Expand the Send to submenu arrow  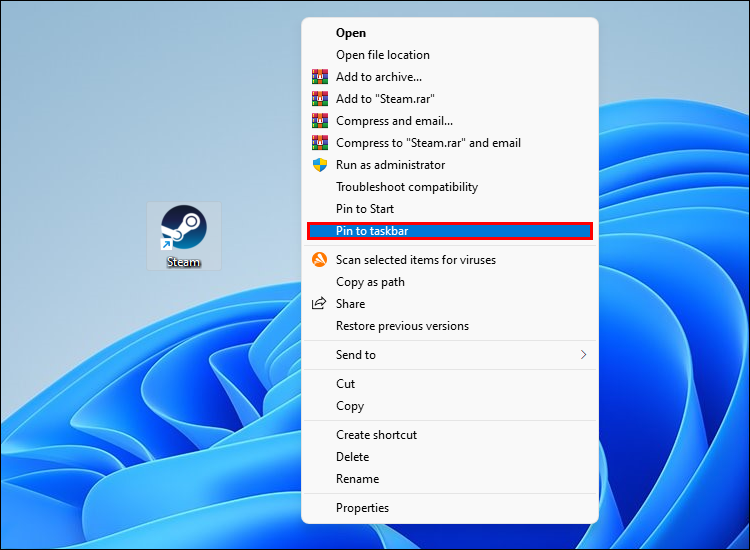583,354
